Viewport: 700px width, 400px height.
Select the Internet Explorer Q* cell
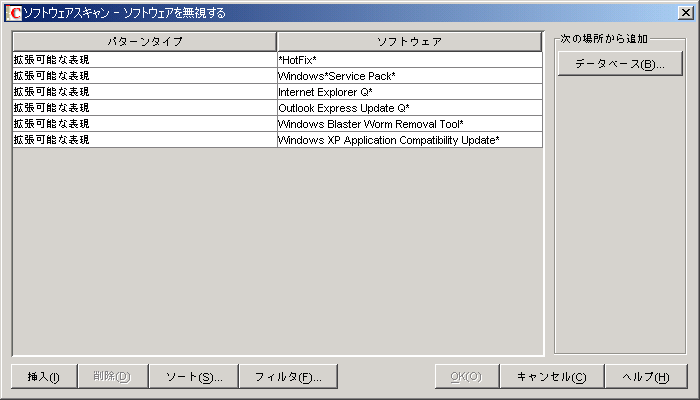click(409, 92)
